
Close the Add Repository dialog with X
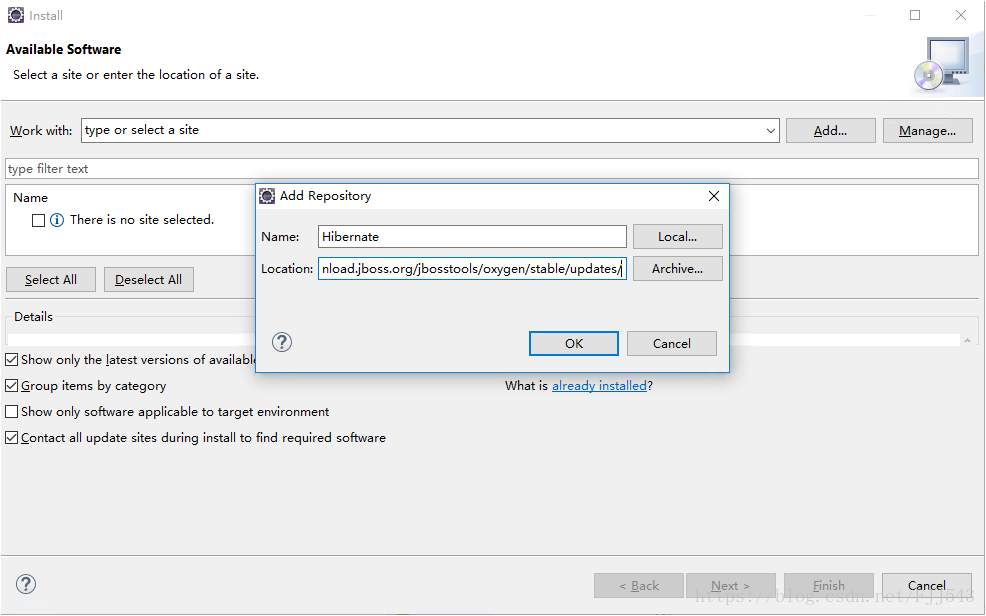[714, 196]
